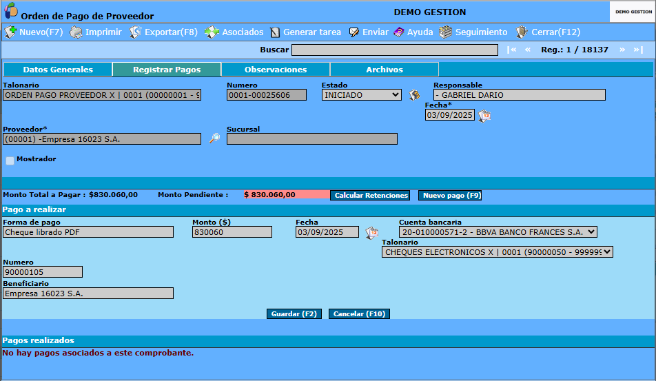This screenshot has height=381, width=656.
Task: Click the Reg.: 1 / 18137 counter
Action: (x=574, y=50)
